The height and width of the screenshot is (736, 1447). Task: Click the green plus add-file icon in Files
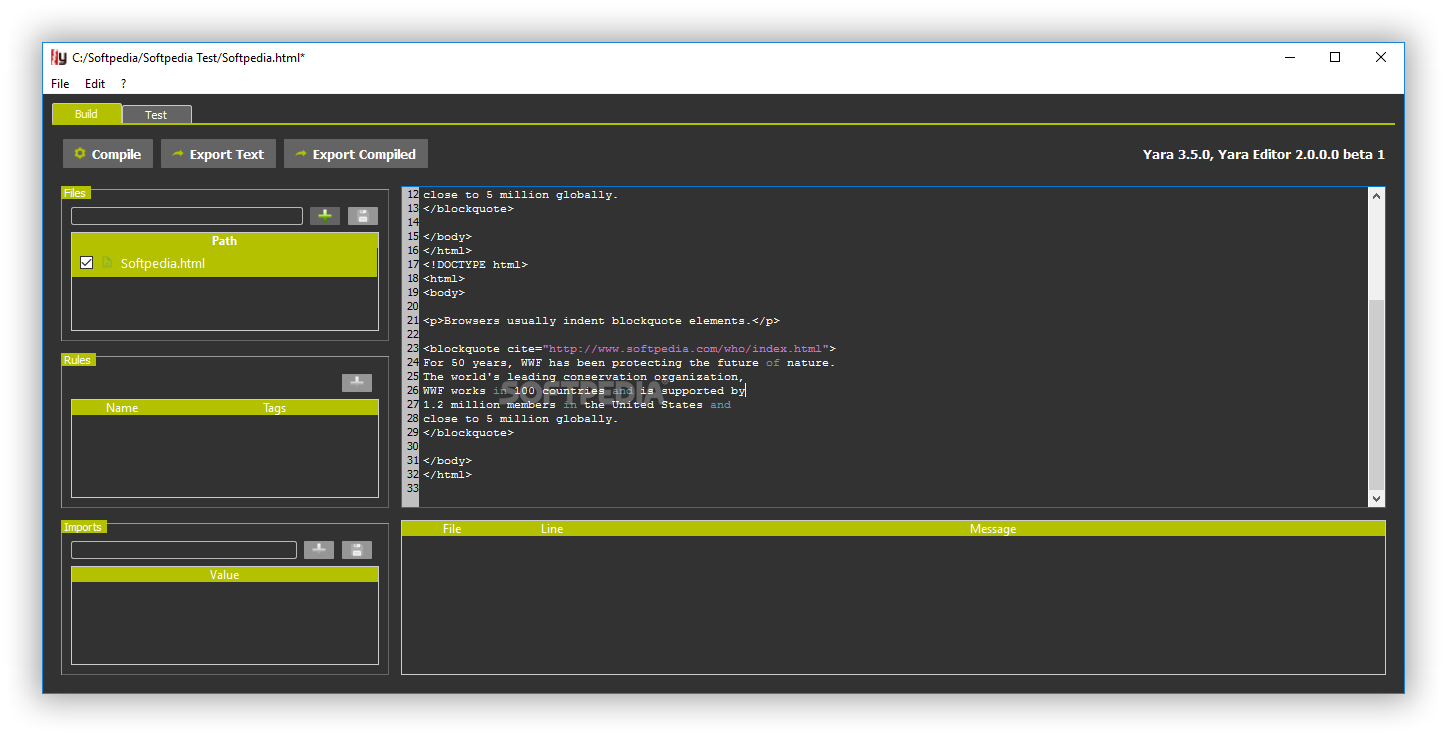(x=325, y=216)
